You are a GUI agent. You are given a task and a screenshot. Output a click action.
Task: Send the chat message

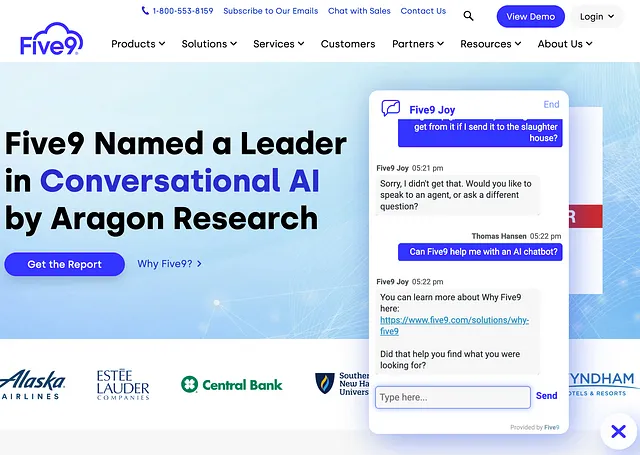(x=546, y=395)
